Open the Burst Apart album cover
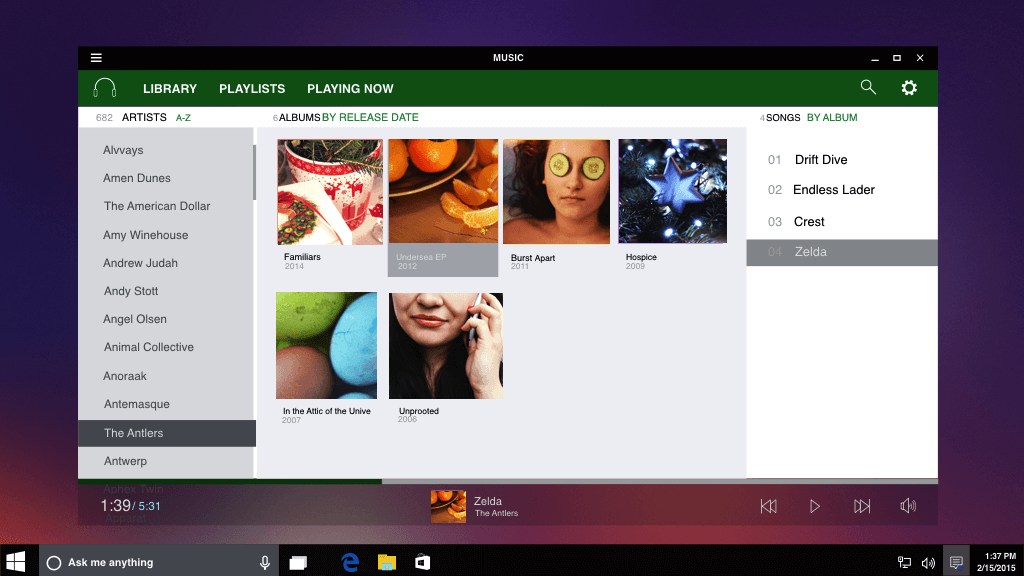Viewport: 1024px width, 576px height. pos(556,191)
